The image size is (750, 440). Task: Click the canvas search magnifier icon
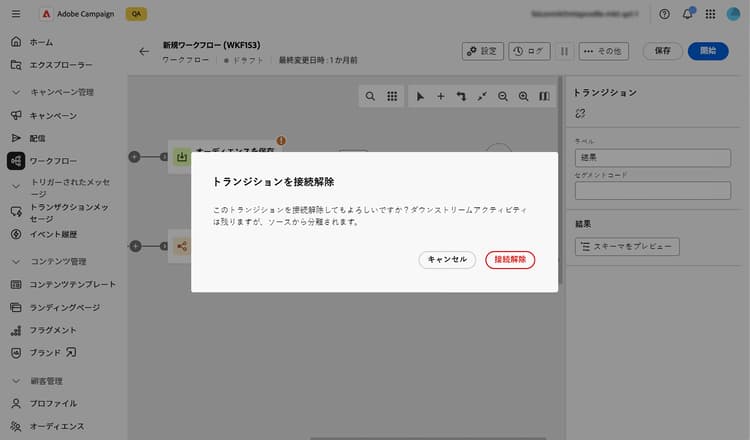click(x=370, y=96)
